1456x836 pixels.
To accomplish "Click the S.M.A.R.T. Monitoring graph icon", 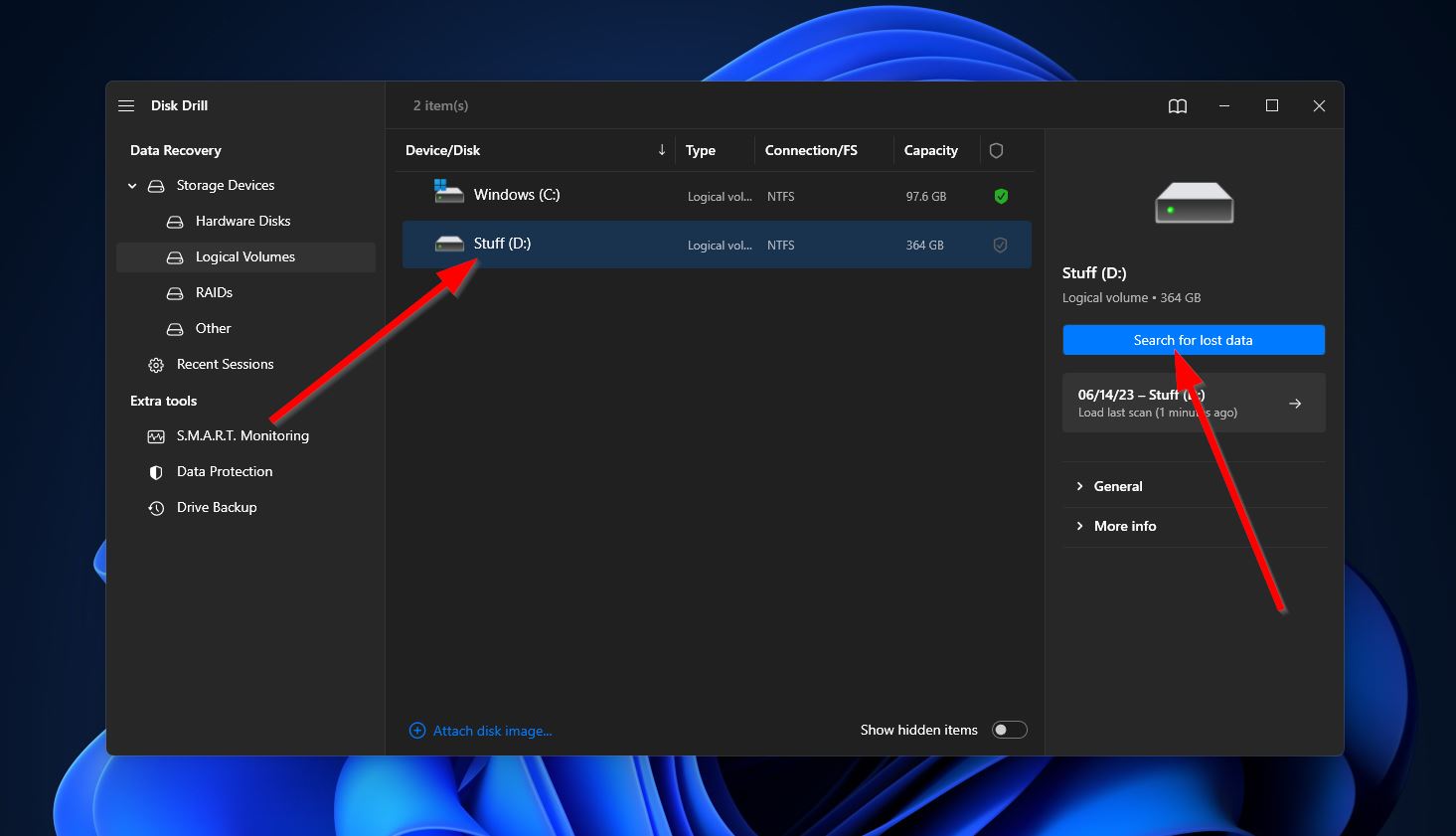I will [x=156, y=436].
